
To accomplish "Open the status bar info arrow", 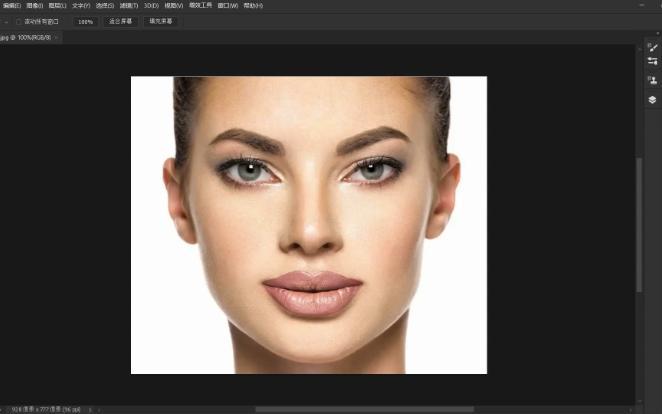I will tap(90, 409).
